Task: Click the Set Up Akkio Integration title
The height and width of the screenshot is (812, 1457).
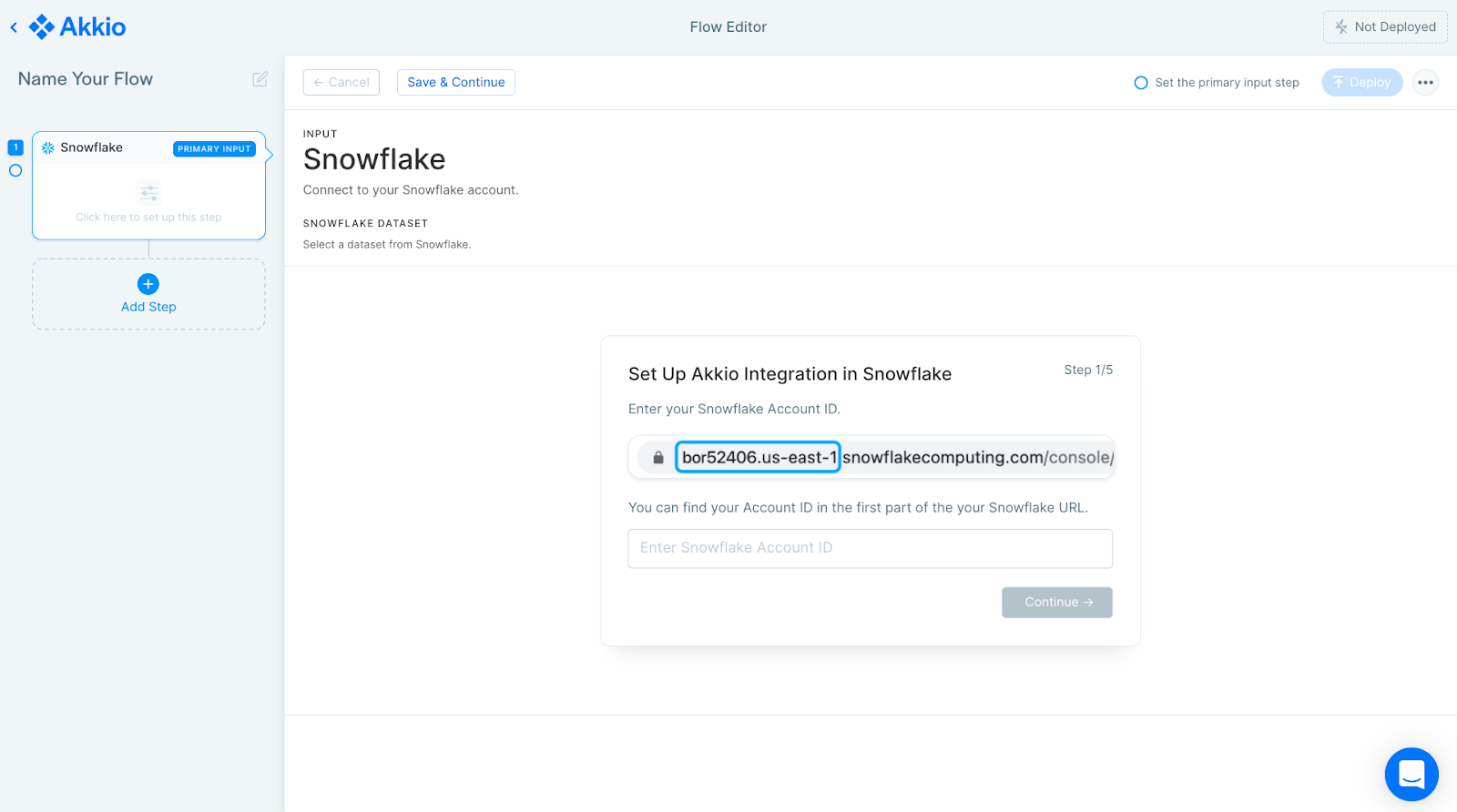Action: (x=790, y=374)
